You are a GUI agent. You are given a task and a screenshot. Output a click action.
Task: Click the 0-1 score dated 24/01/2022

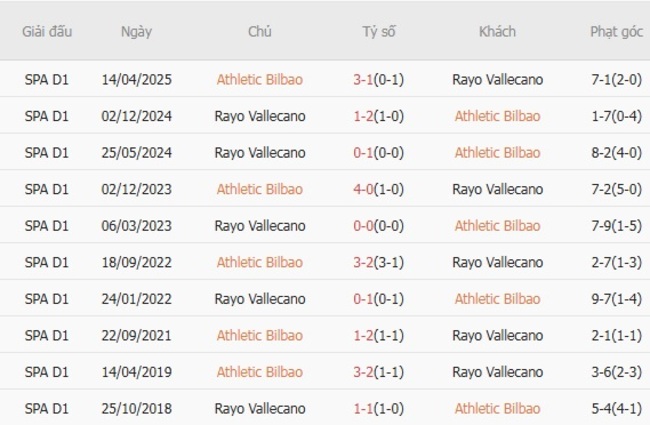[x=366, y=299]
